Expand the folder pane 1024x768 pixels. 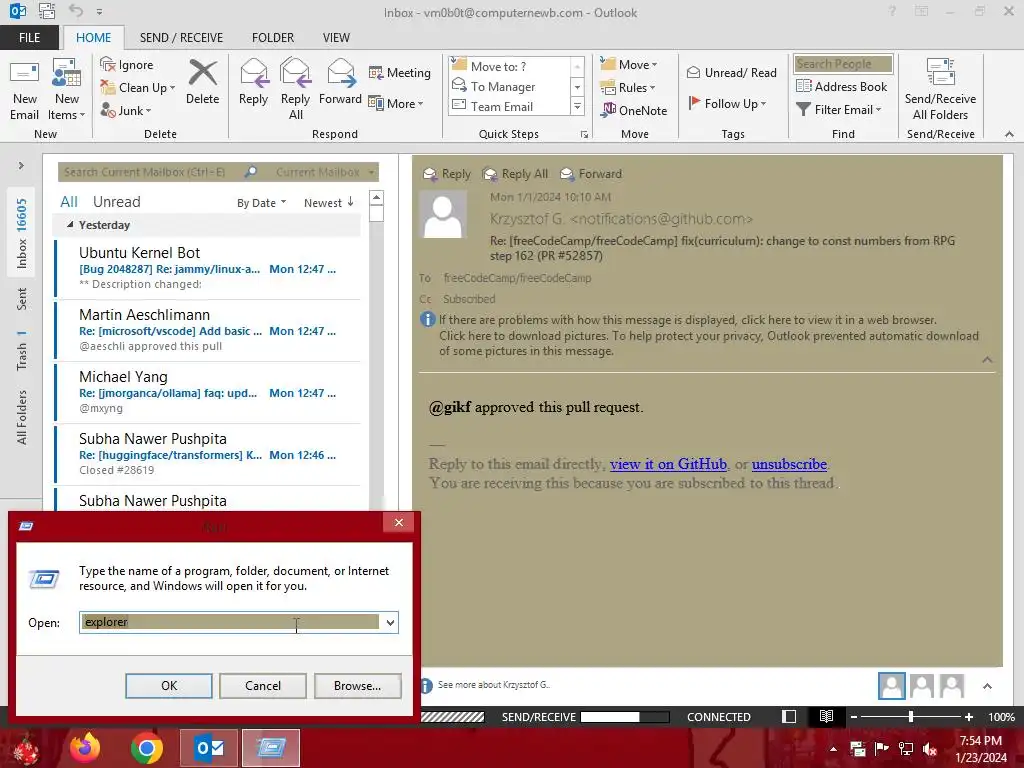coord(21,166)
